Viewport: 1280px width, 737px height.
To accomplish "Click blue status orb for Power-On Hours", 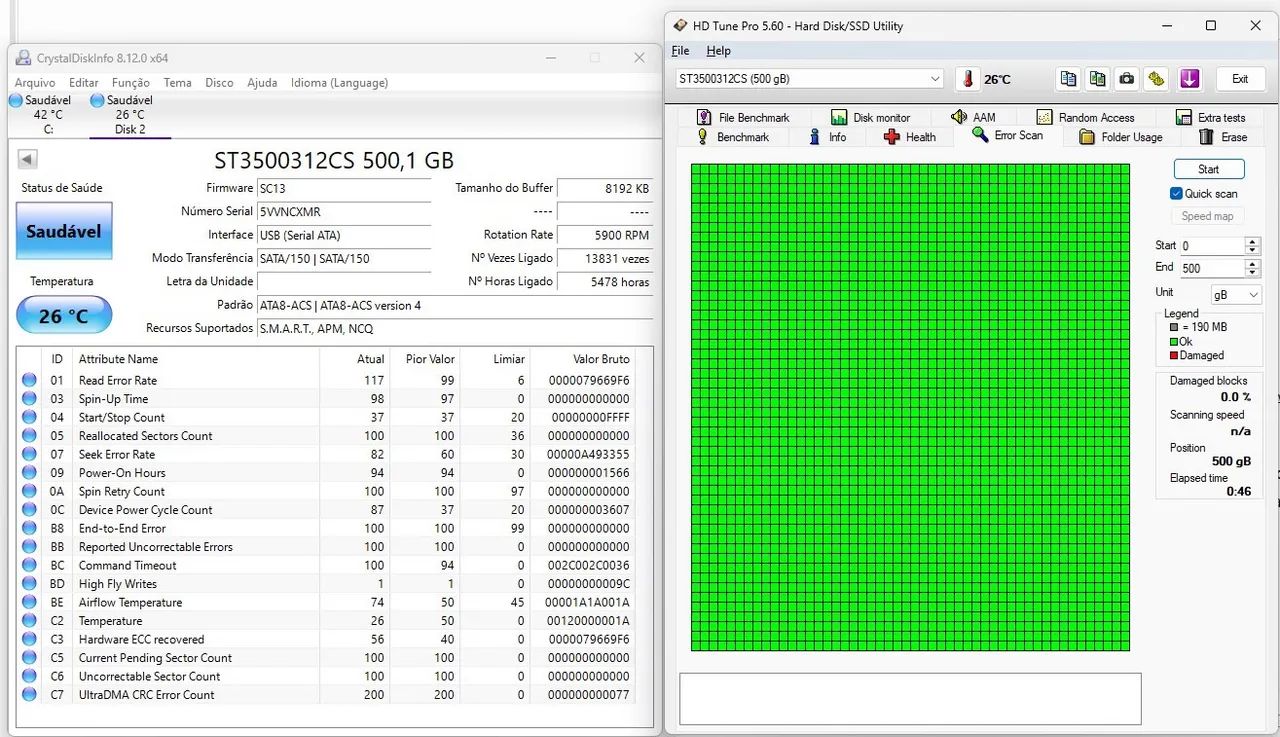I will (x=29, y=473).
